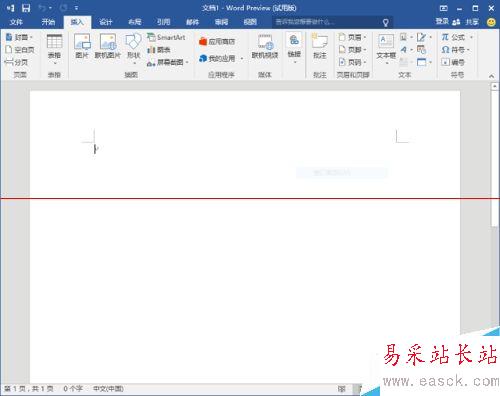Expand the screenshot (屏幕截图) dropdown

point(187,62)
